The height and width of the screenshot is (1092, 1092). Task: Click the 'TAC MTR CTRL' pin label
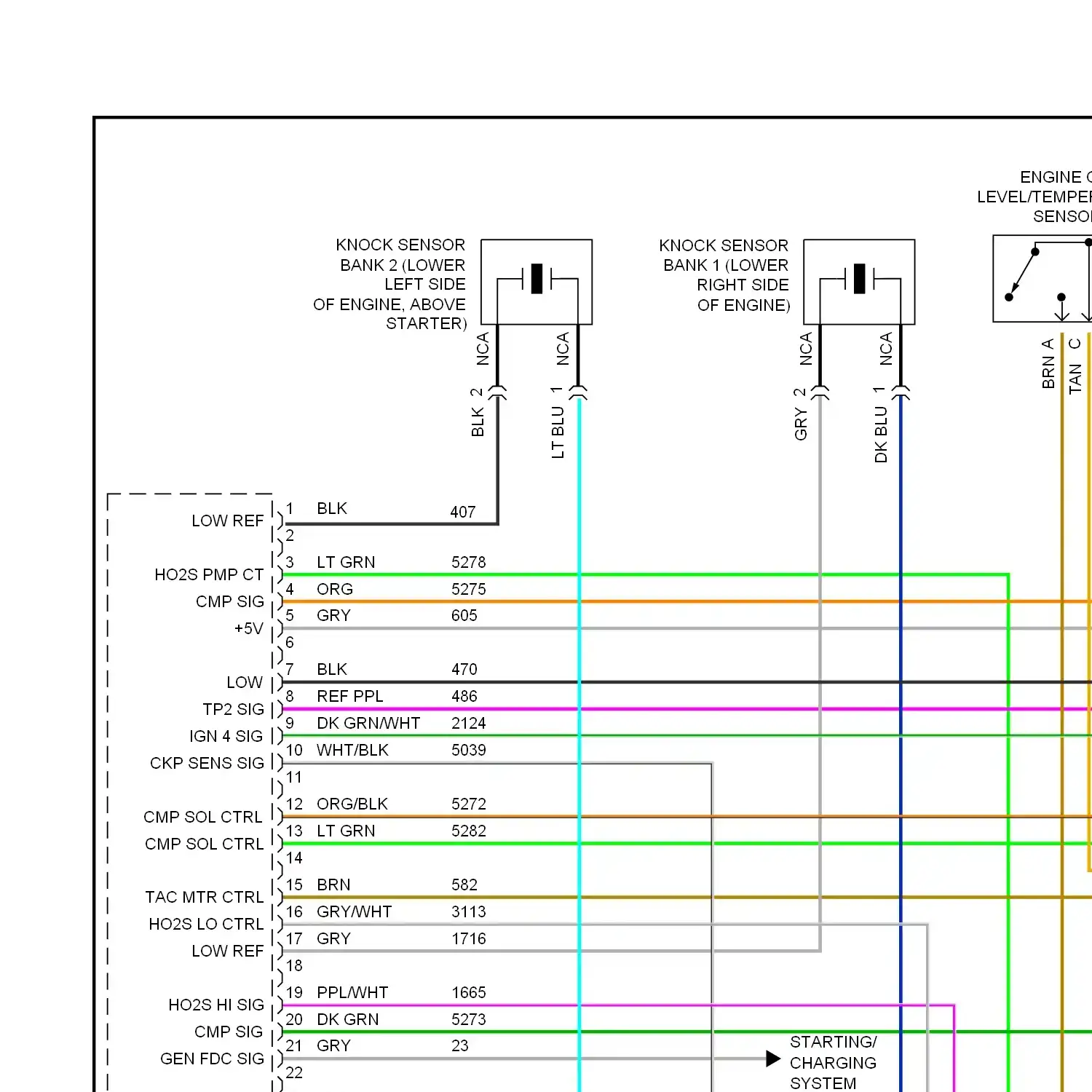coord(204,898)
